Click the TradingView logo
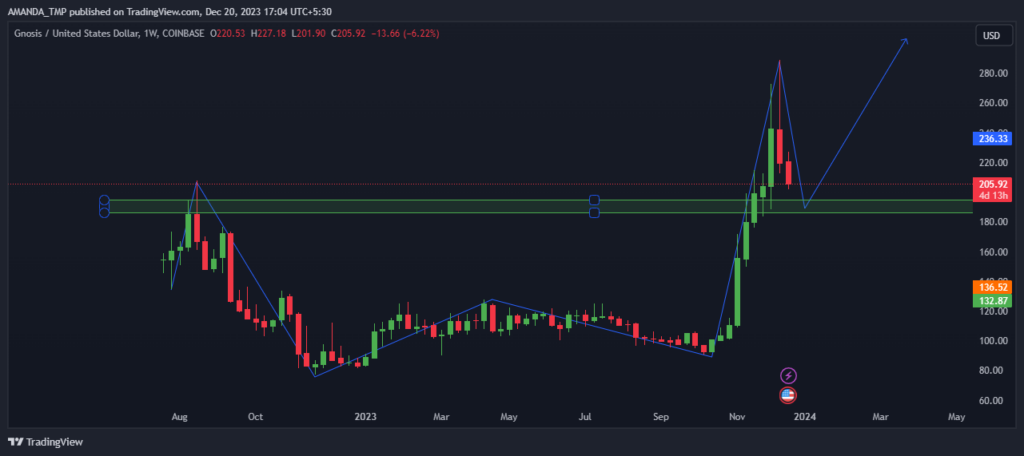Image resolution: width=1024 pixels, height=456 pixels. coord(45,442)
